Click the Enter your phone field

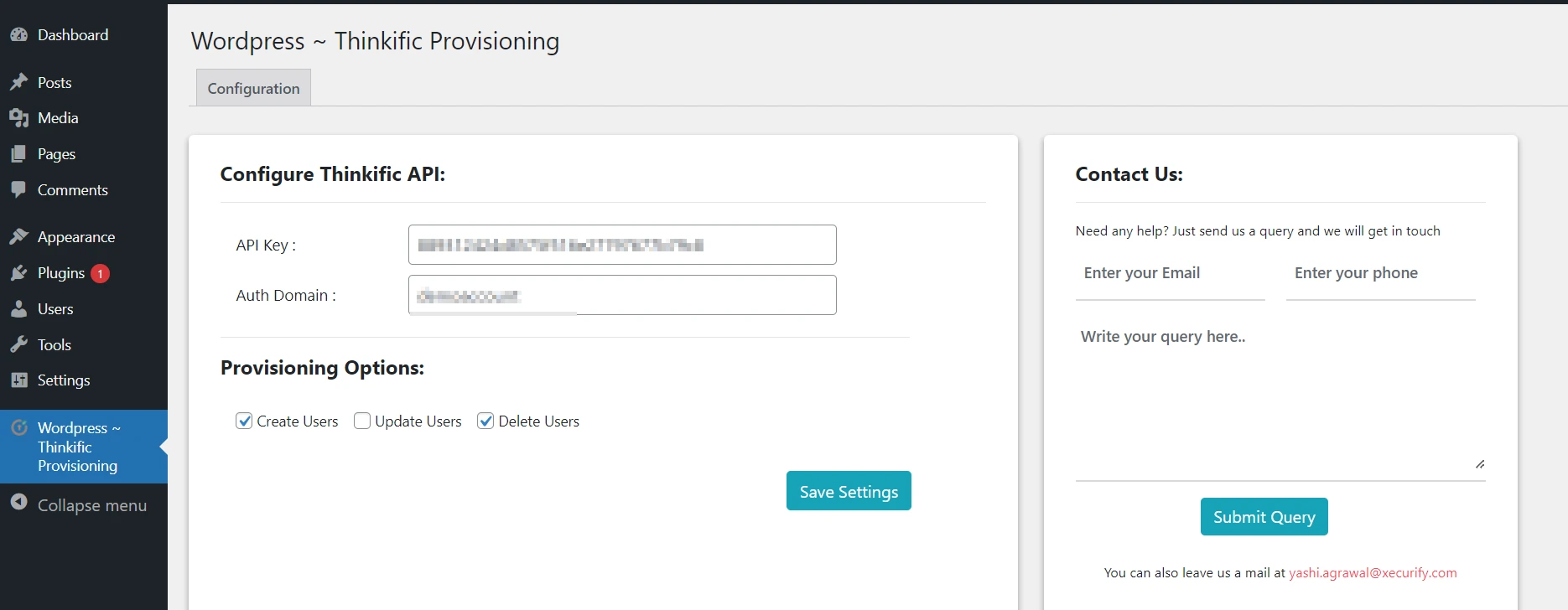point(1380,273)
